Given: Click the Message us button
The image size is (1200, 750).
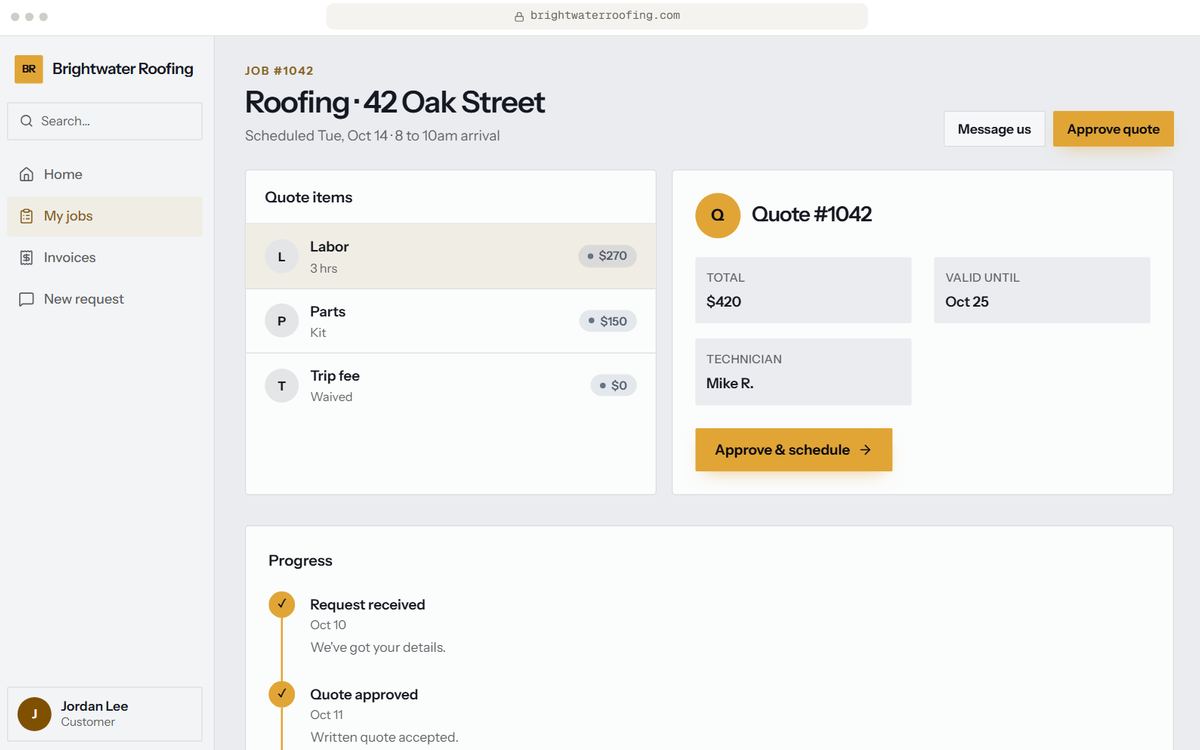Looking at the screenshot, I should click(x=994, y=129).
